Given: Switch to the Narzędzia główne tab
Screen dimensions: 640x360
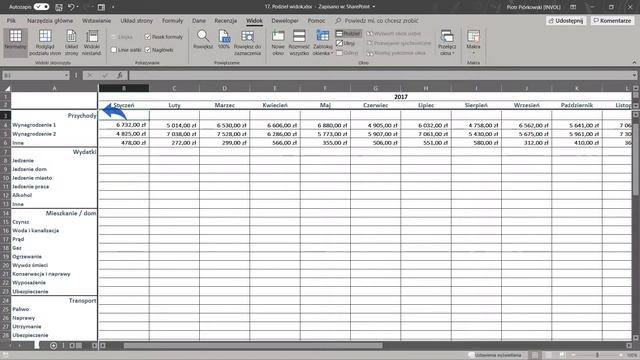Looking at the screenshot, I should coord(50,20).
